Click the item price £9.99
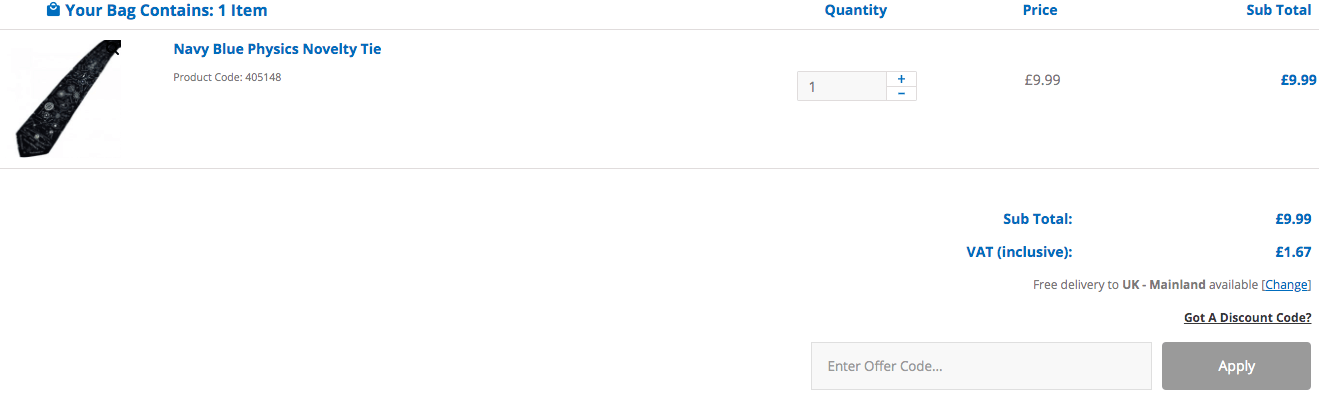Image resolution: width=1319 pixels, height=400 pixels. click(1042, 80)
